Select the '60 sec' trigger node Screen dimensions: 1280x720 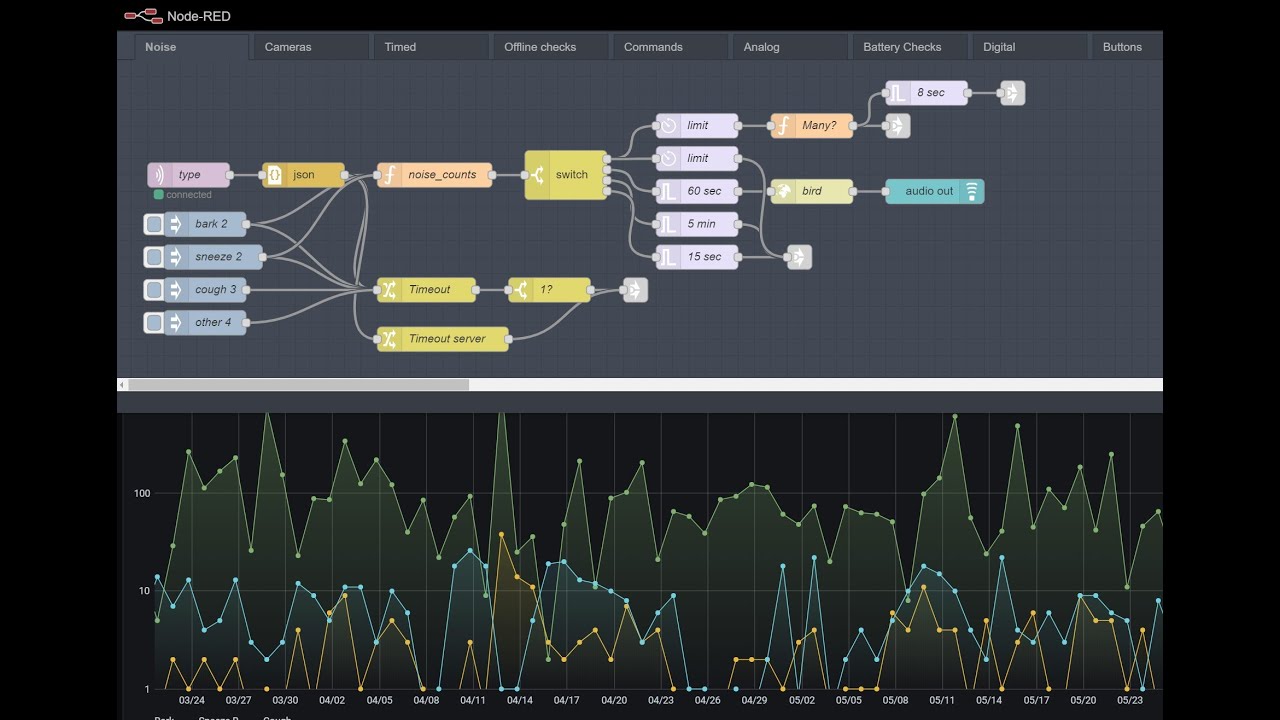pyautogui.click(x=697, y=191)
